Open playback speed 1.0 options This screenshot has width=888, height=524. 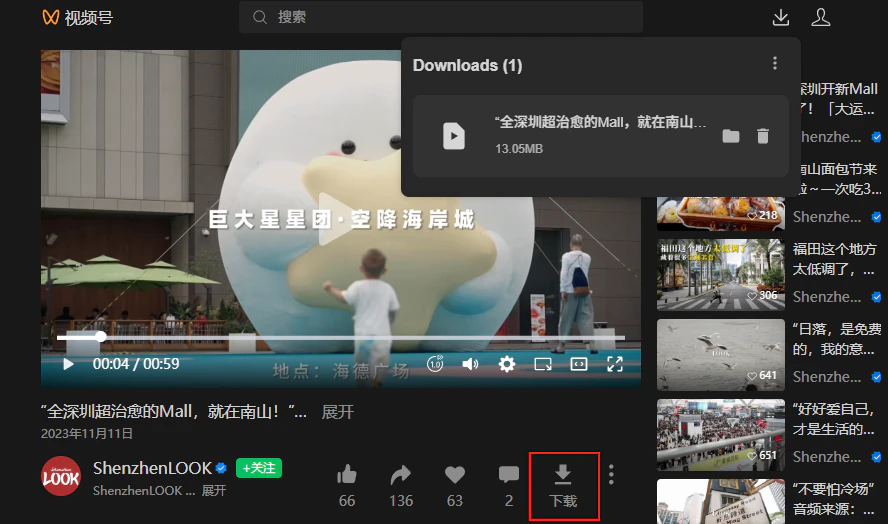point(435,364)
